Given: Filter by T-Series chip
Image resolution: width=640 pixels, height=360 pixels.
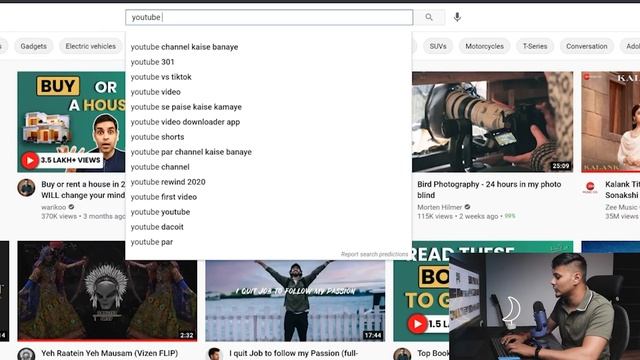Looking at the screenshot, I should (535, 46).
